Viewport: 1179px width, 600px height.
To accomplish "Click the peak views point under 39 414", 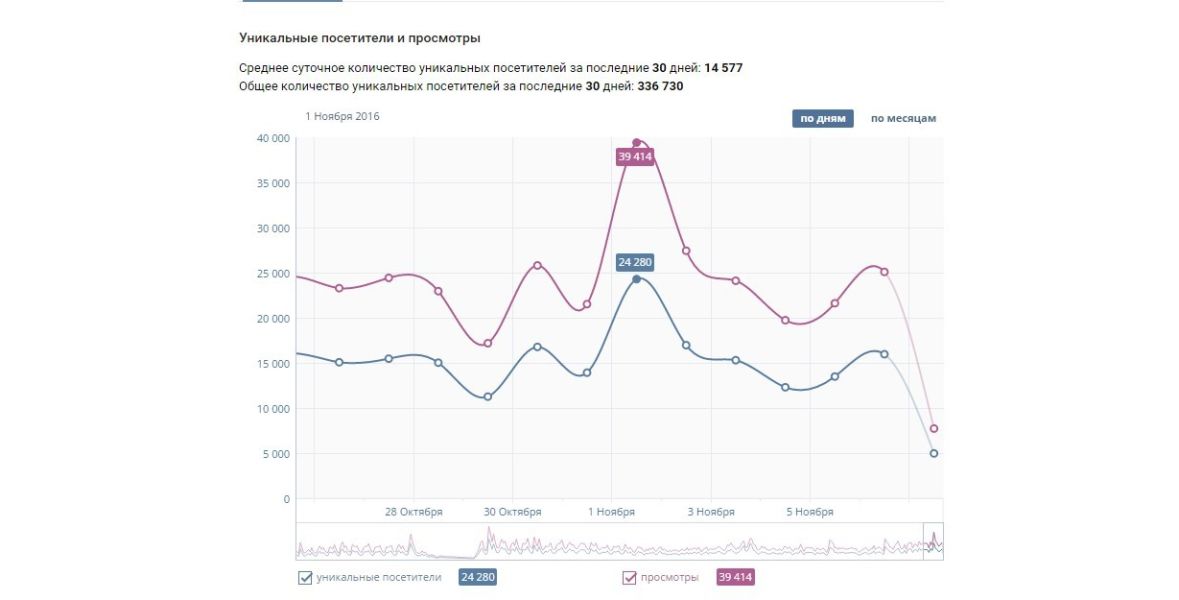I will click(636, 143).
